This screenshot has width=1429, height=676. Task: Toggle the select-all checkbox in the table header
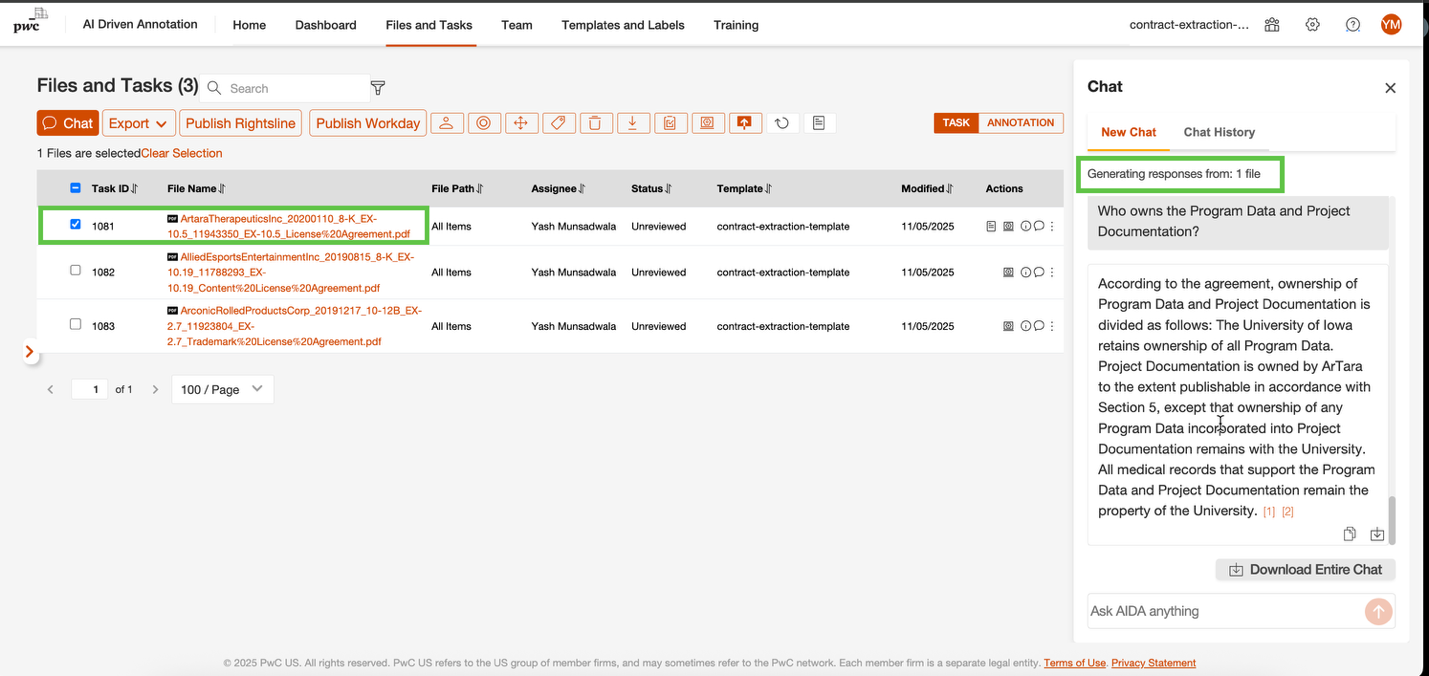[x=74, y=188]
